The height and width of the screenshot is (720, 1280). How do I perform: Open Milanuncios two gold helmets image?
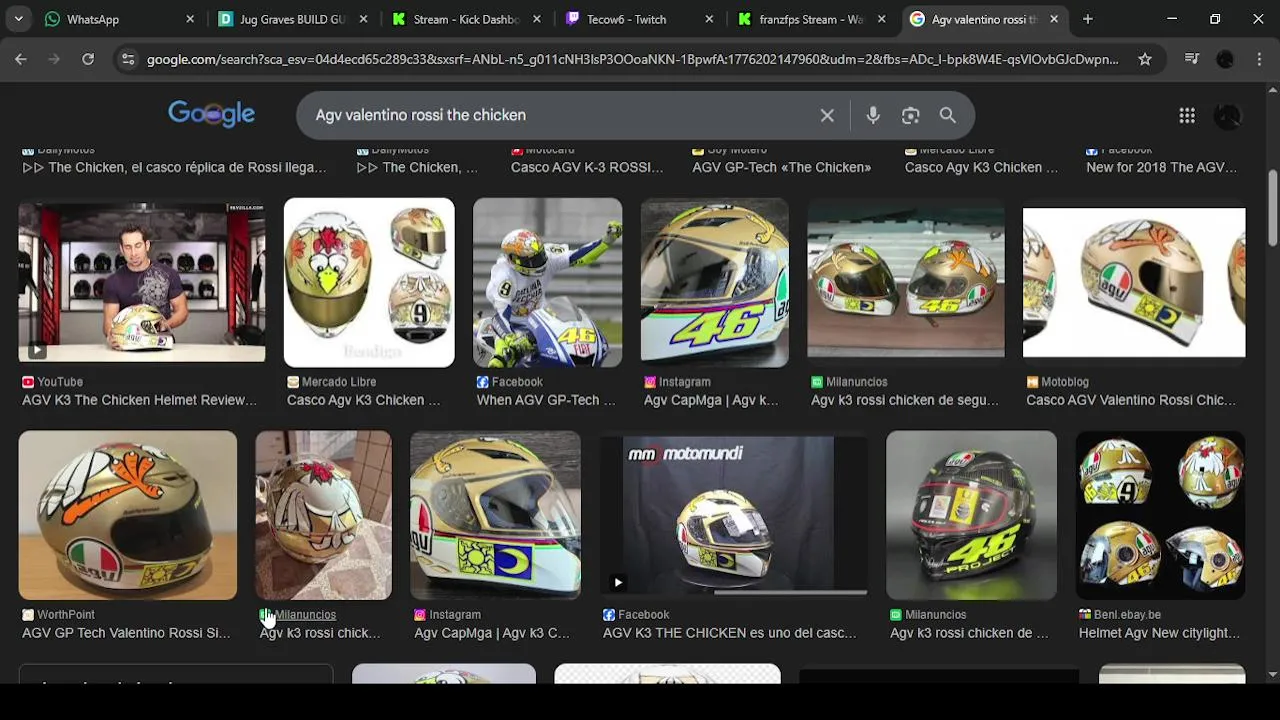coord(906,283)
